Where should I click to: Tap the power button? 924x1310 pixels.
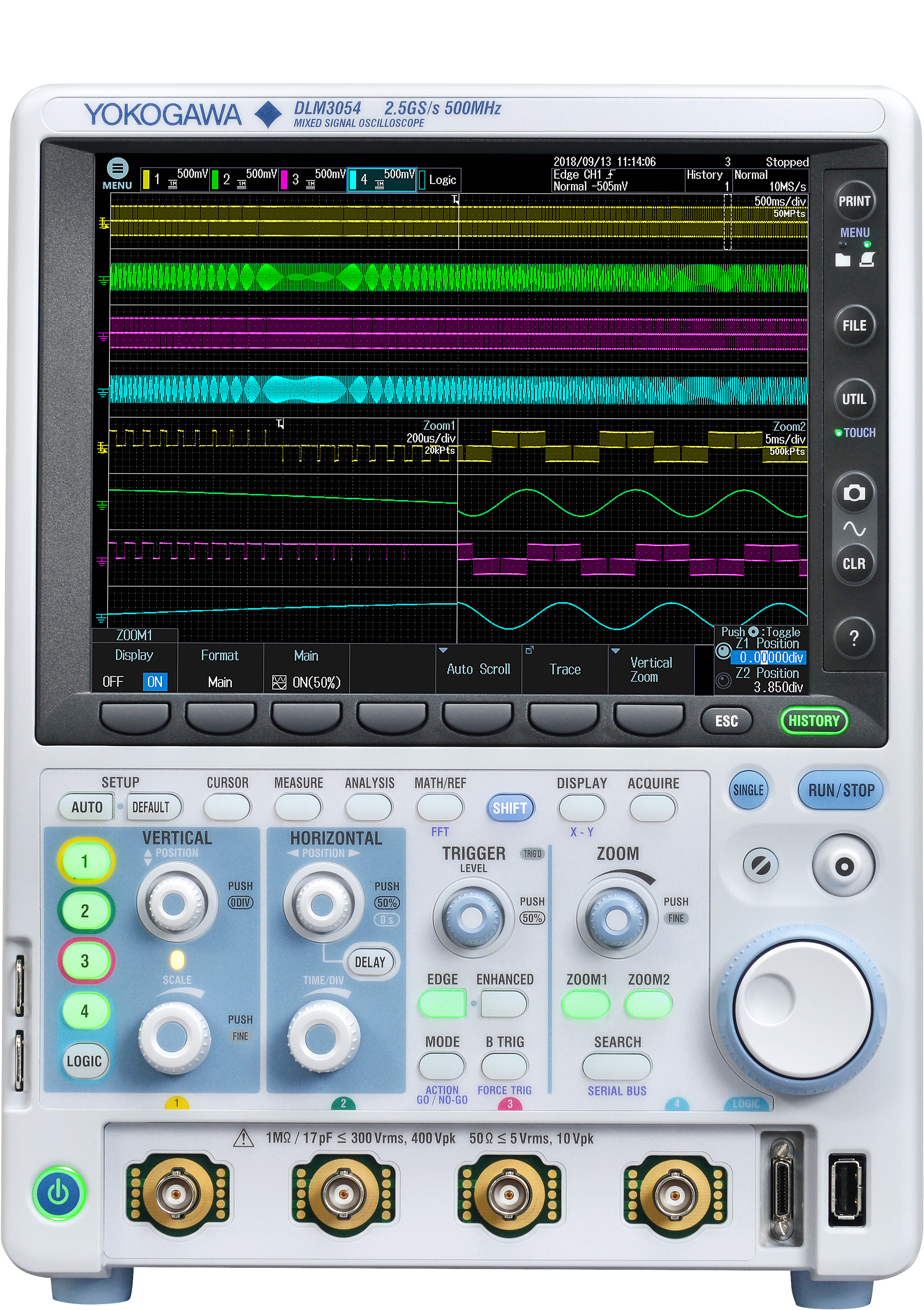point(59,1193)
